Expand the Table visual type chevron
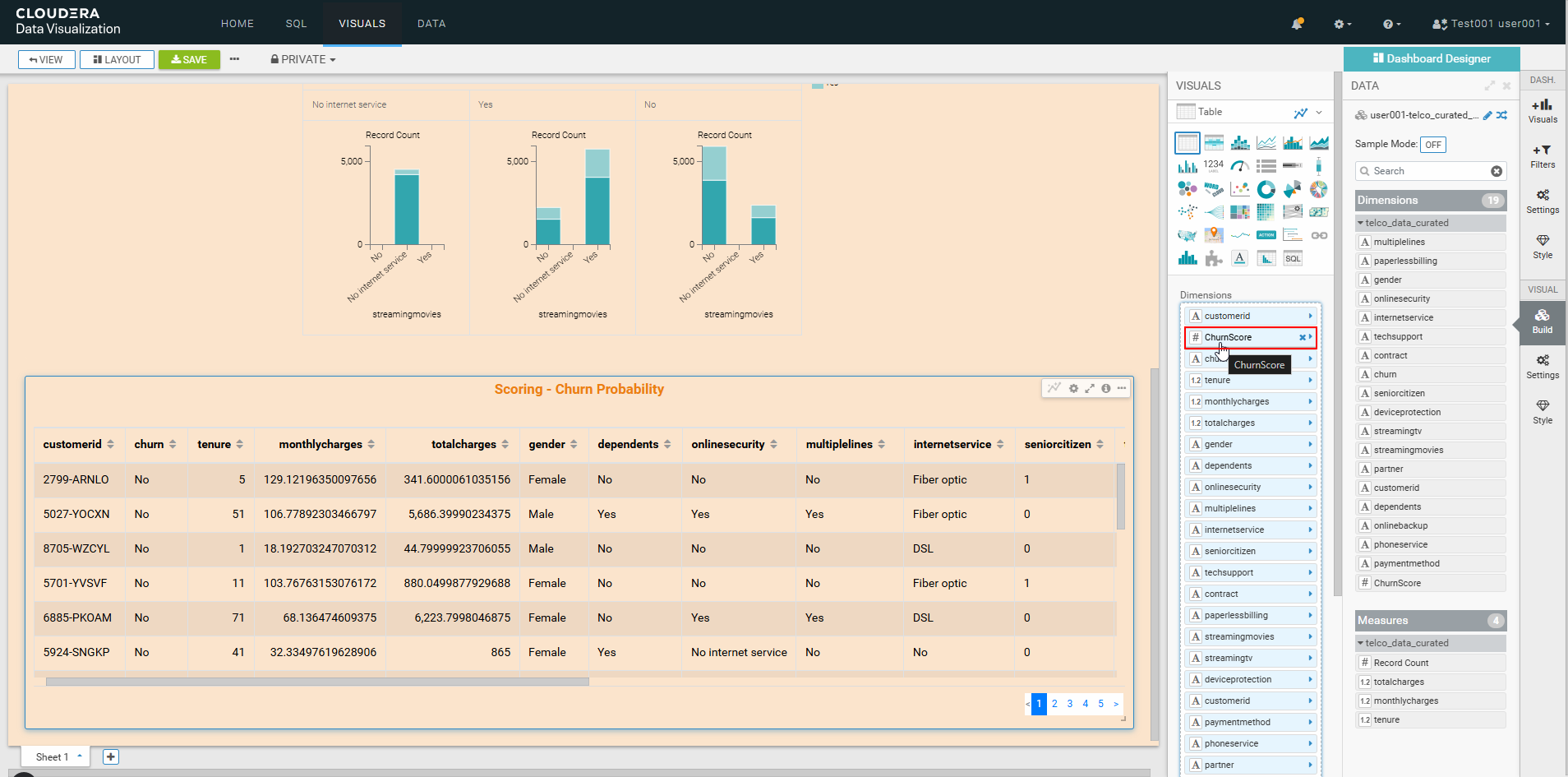Screen dimensions: 1568x777 1319,113
